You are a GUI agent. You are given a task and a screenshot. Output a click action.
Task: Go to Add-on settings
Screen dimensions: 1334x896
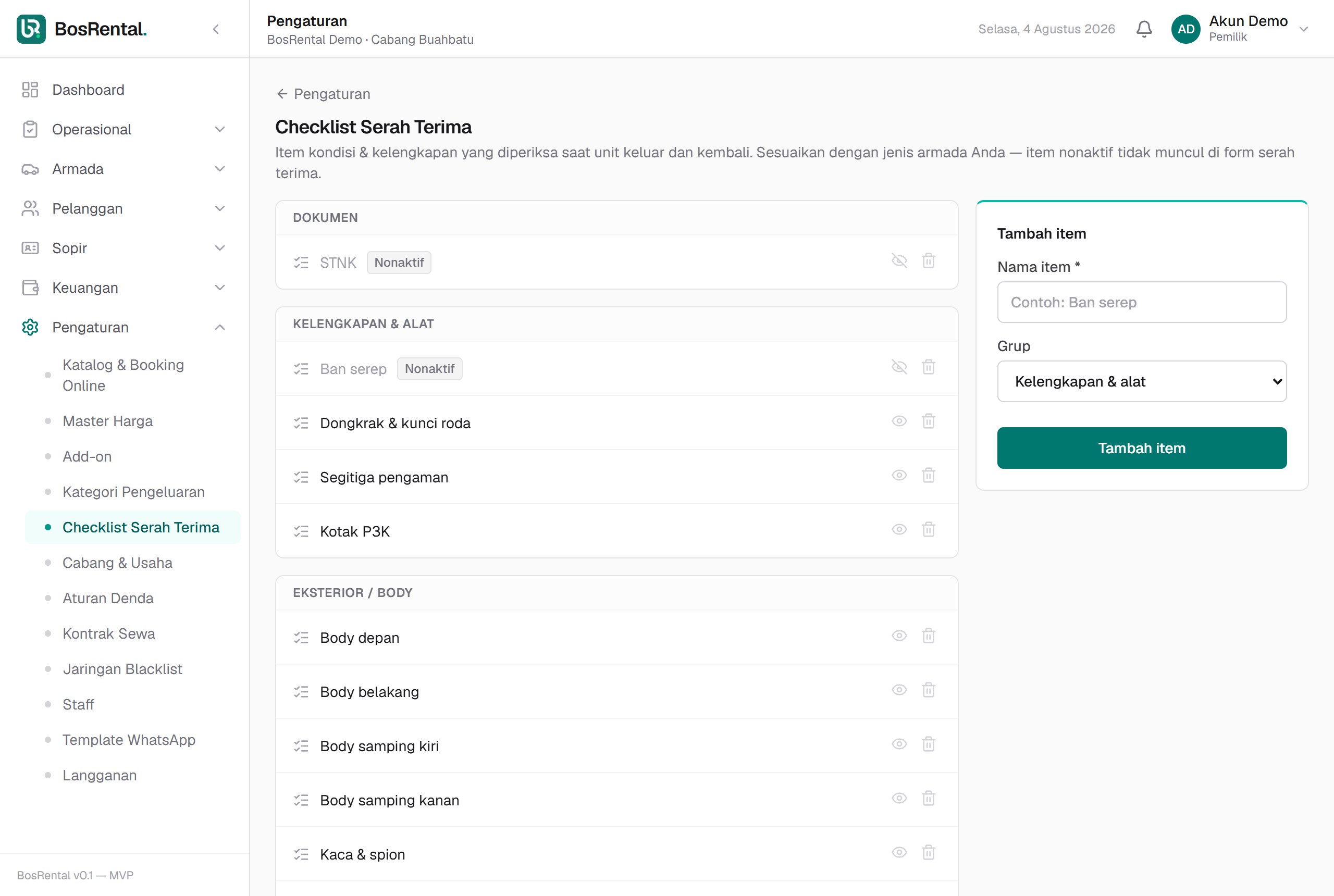pyautogui.click(x=132, y=456)
